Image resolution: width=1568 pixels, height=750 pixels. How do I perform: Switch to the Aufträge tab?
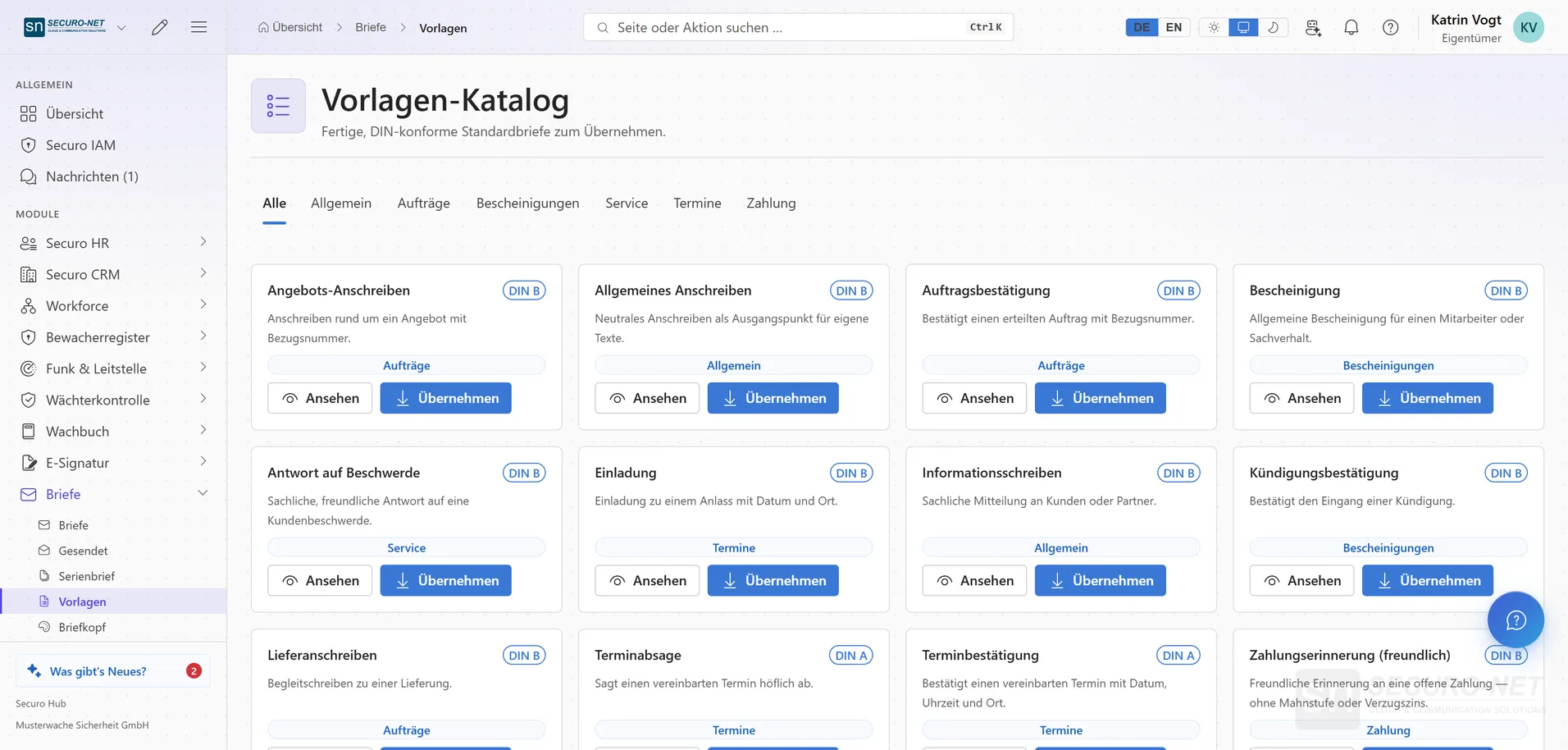(x=423, y=204)
